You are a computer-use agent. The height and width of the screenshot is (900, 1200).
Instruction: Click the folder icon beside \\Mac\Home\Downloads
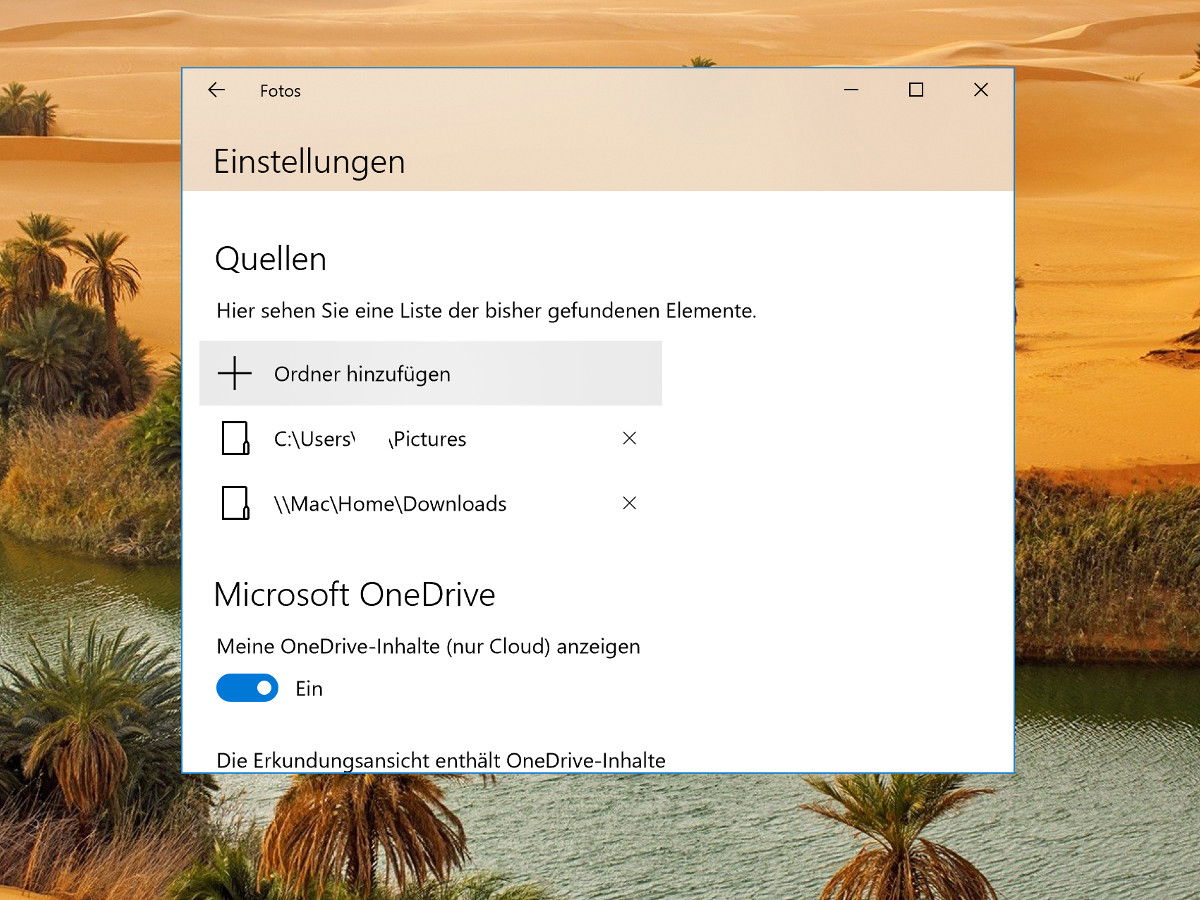(235, 503)
